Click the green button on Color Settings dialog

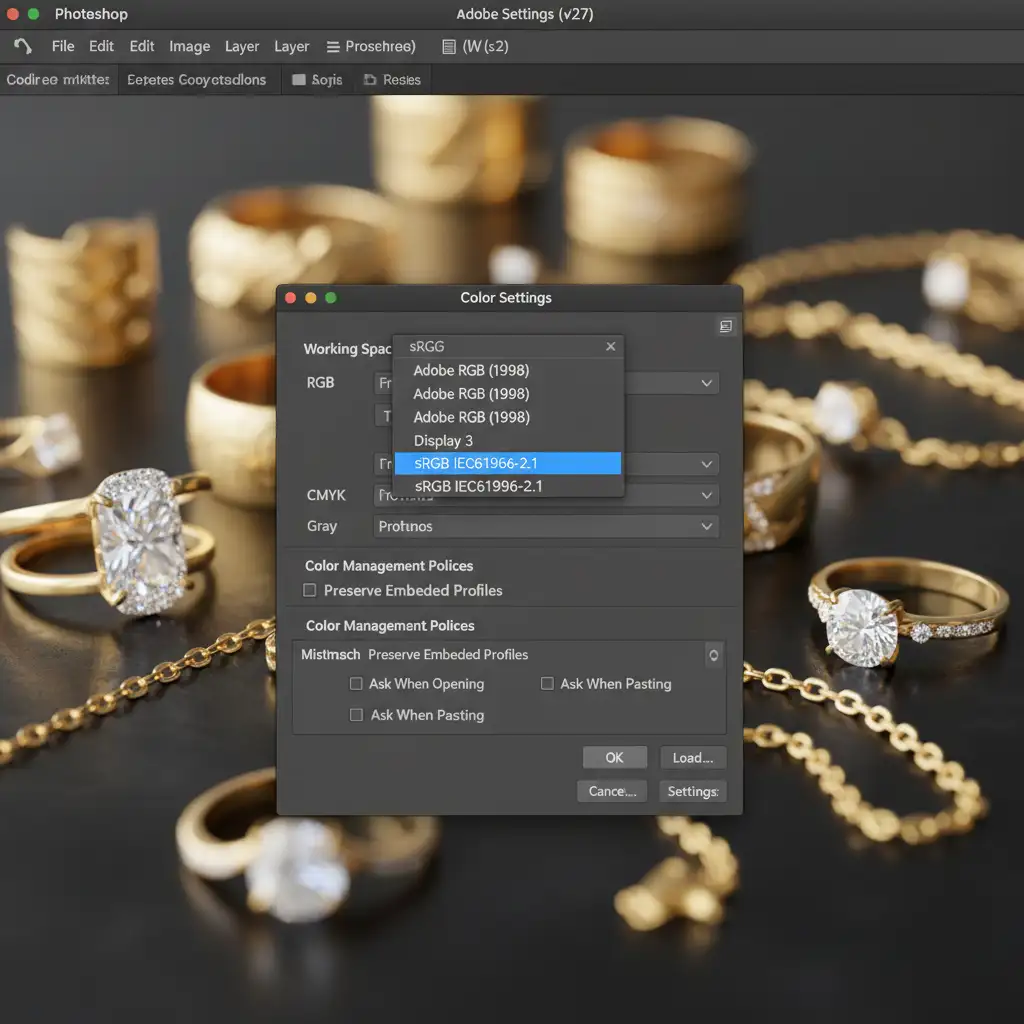pos(331,298)
